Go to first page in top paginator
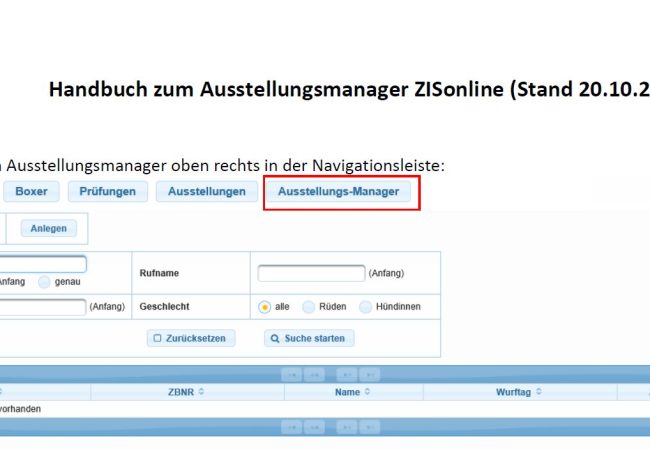 coord(291,375)
